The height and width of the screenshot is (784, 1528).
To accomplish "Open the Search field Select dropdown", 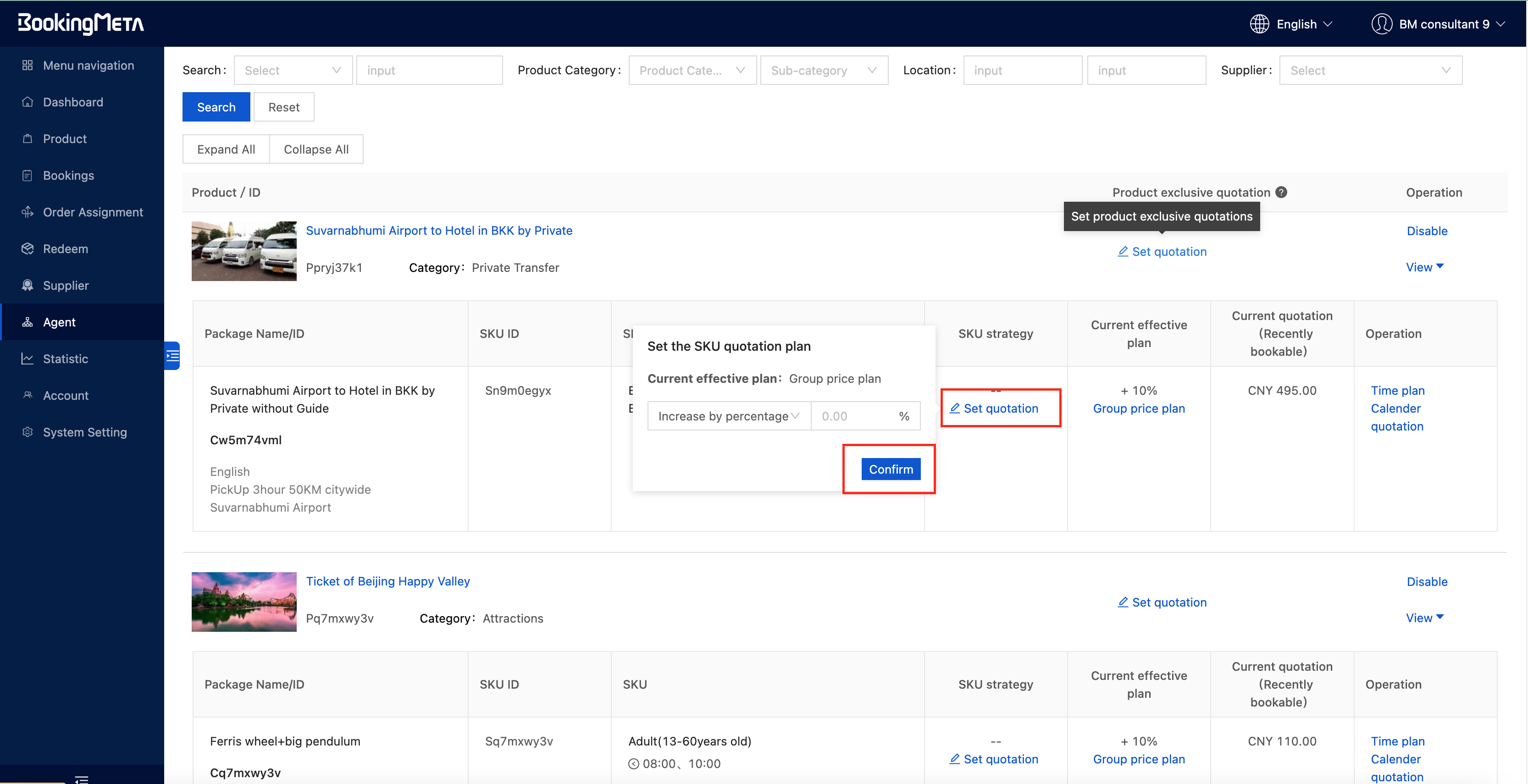I will click(x=293, y=71).
